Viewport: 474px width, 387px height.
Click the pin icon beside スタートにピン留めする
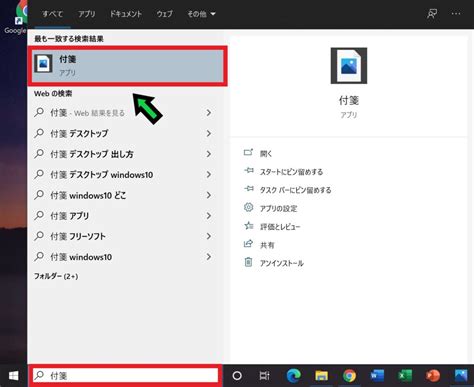(248, 171)
